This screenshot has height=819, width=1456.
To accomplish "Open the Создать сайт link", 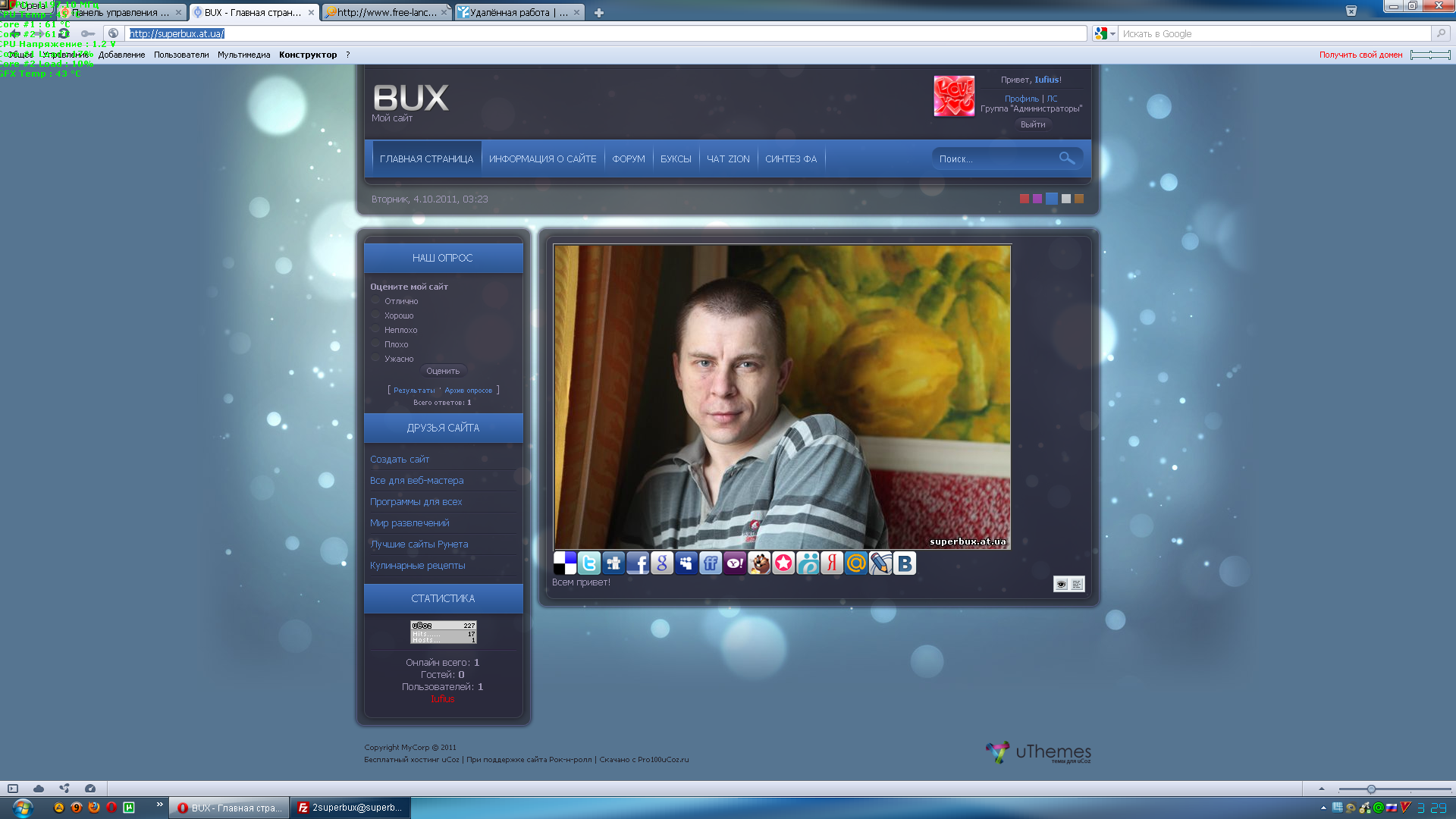I will (399, 459).
